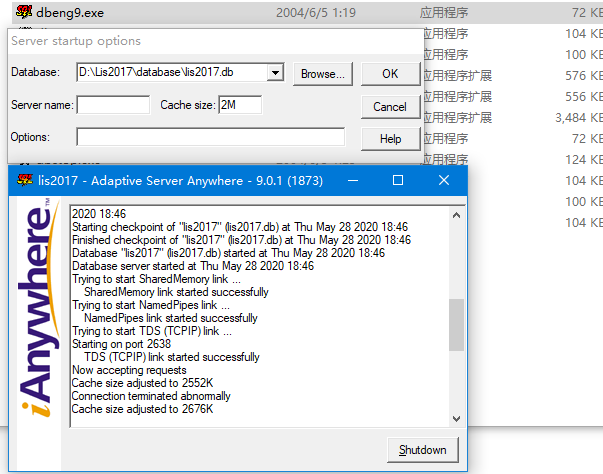Click the 576 KB file size cell

coord(584,76)
